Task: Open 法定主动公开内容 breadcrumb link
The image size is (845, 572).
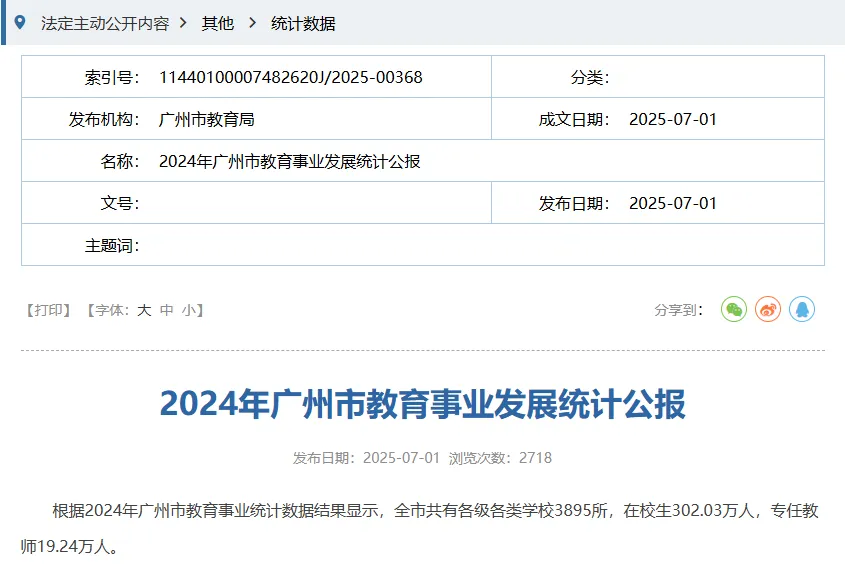Action: pos(105,24)
